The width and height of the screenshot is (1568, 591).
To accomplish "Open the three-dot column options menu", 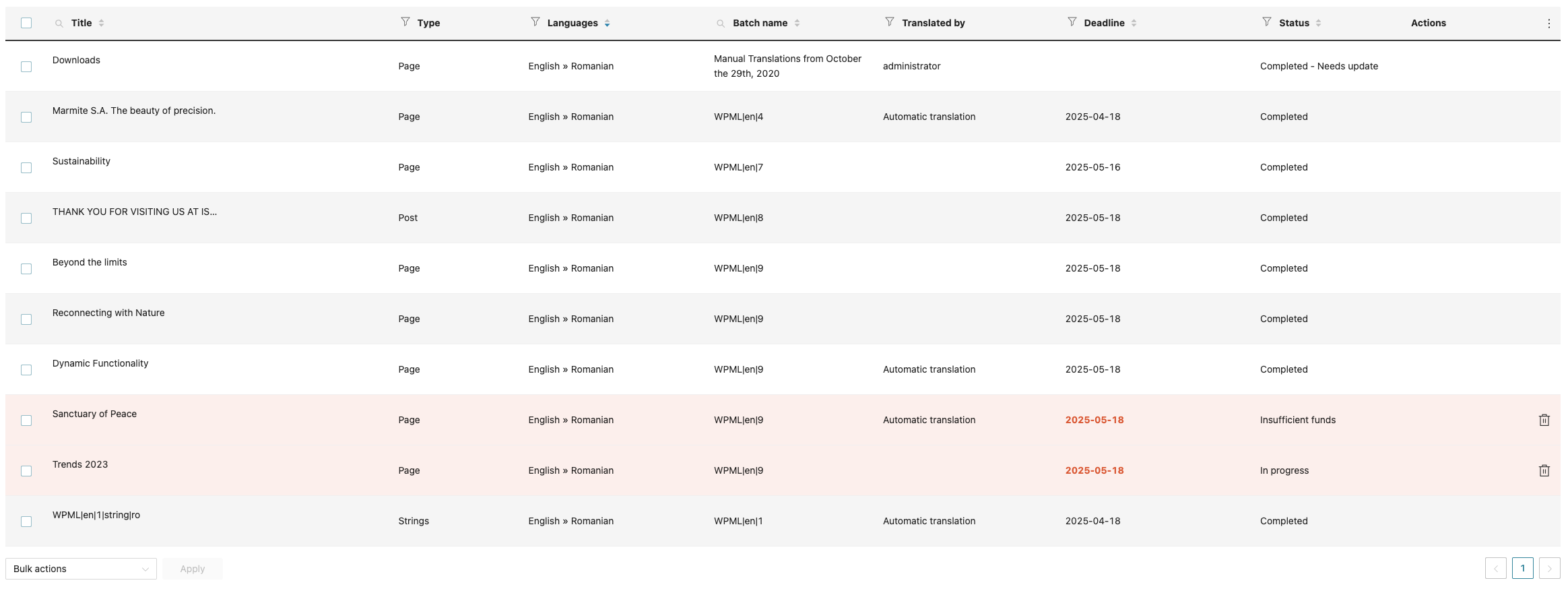I will click(x=1549, y=24).
